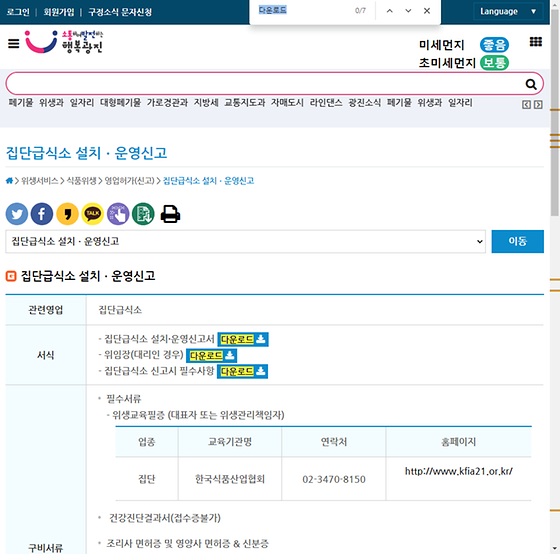Open the page selection combo box
This screenshot has width=560, height=554.
[x=245, y=241]
